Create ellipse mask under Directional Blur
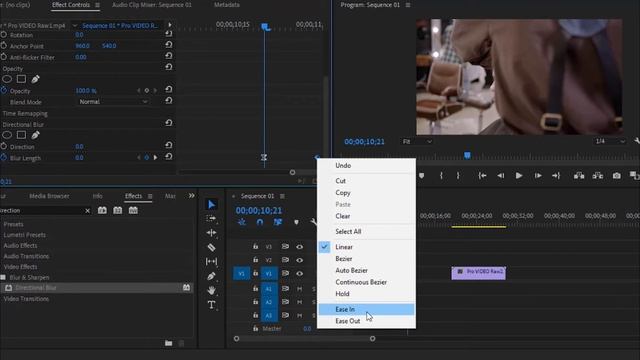 click(7, 135)
